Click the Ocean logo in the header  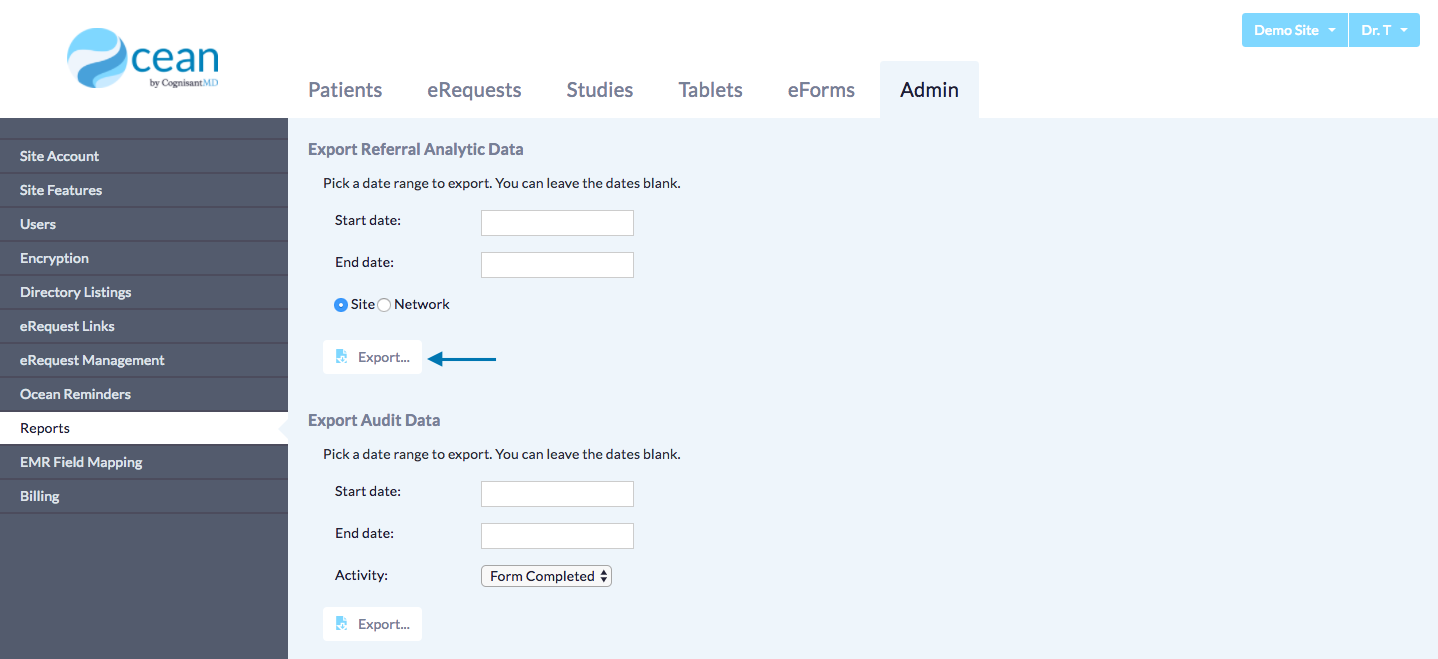coord(142,58)
